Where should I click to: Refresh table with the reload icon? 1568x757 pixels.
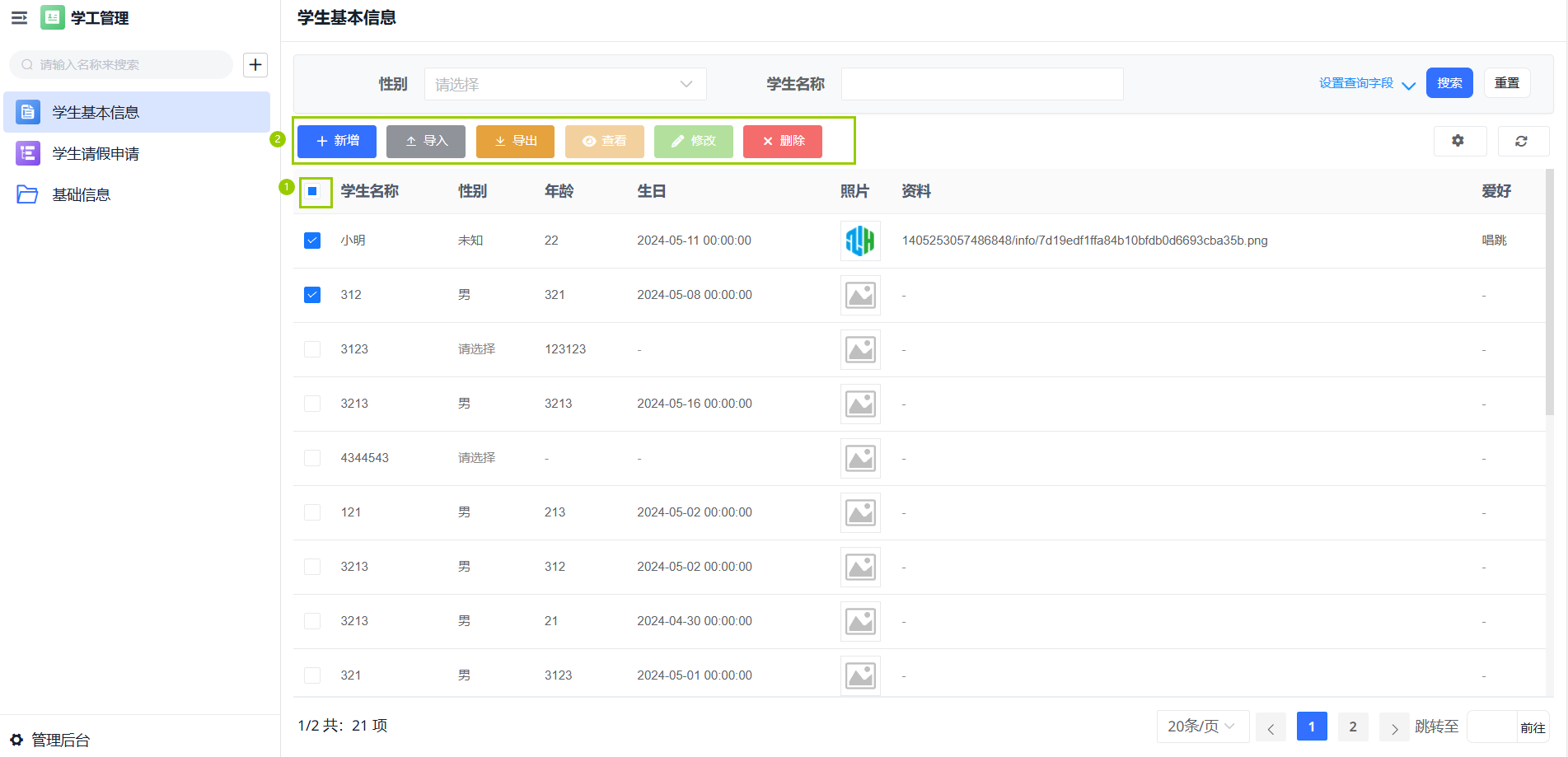coord(1522,141)
